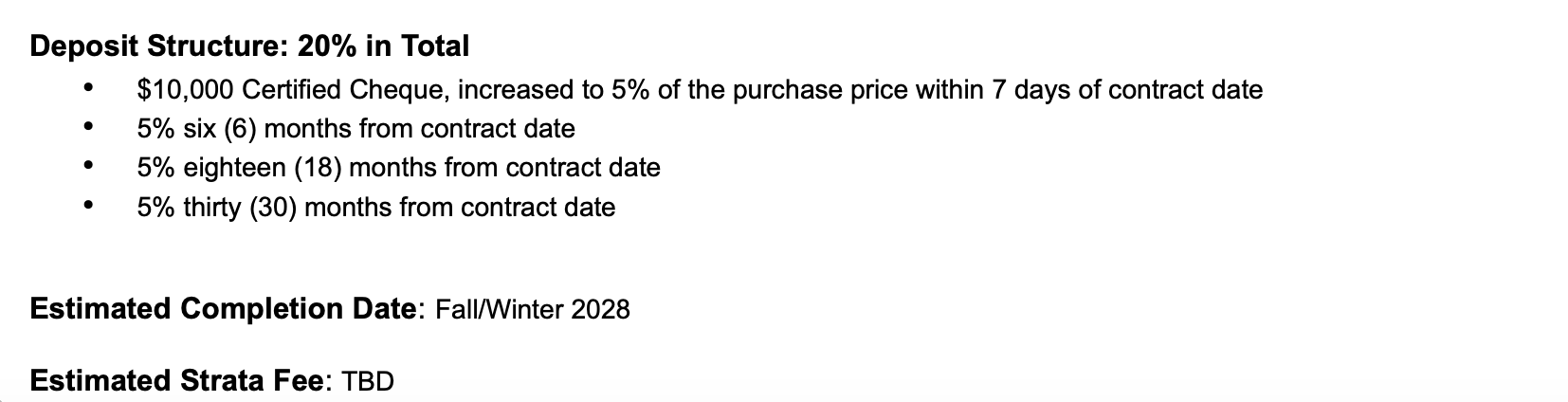Click the "Estimated Completion Date" bold label

click(224, 310)
